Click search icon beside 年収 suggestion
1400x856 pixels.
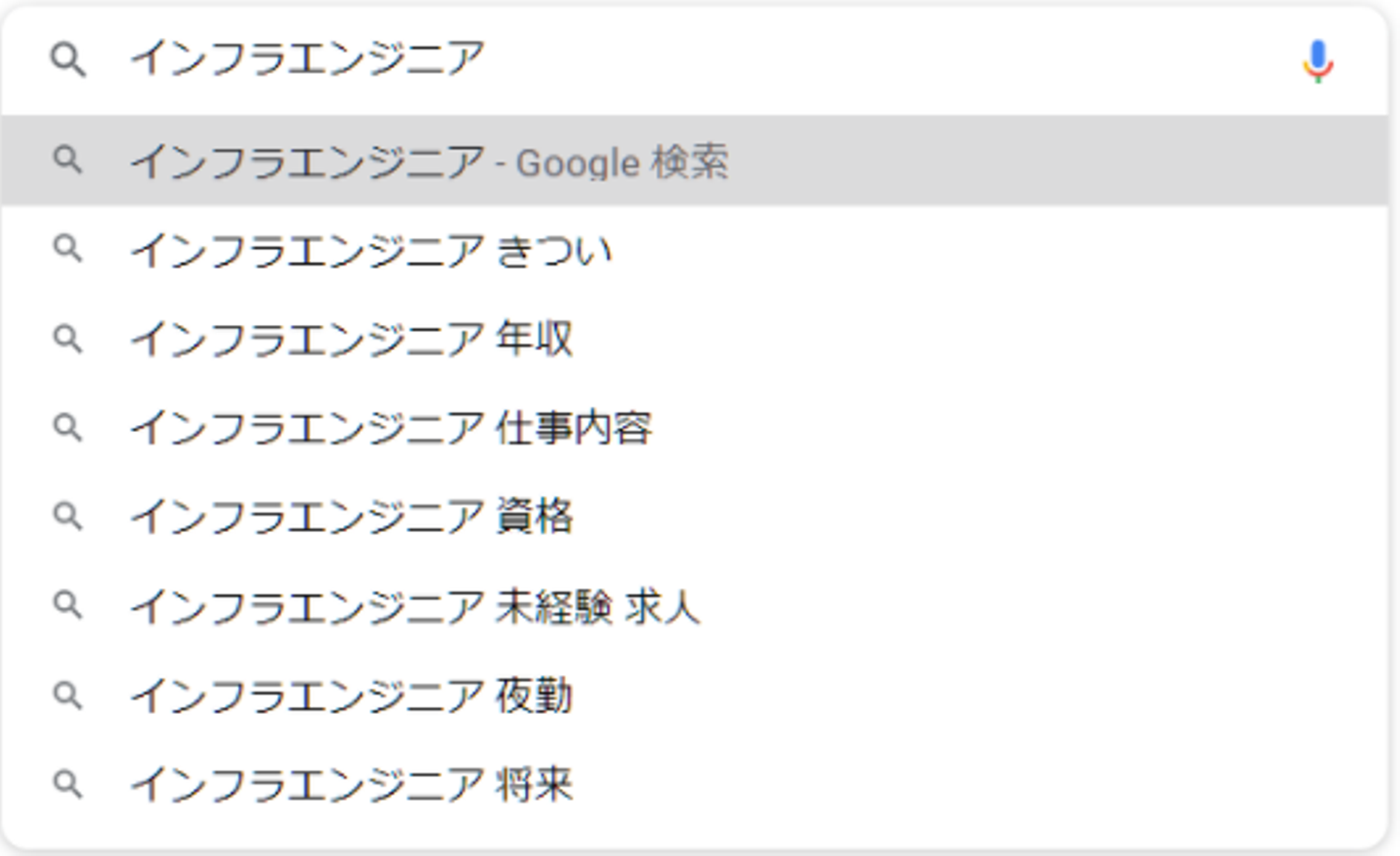(67, 339)
